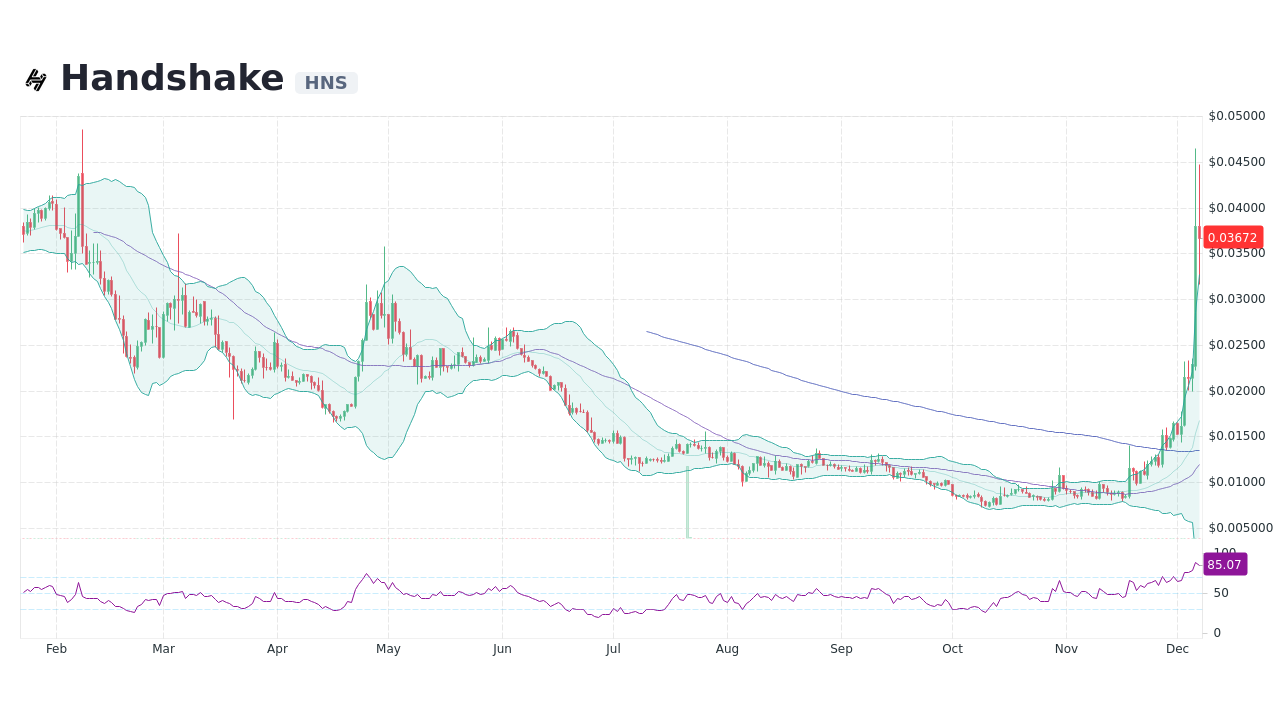Select the Jul axis label
This screenshot has height=720, width=1280.
pyautogui.click(x=613, y=648)
